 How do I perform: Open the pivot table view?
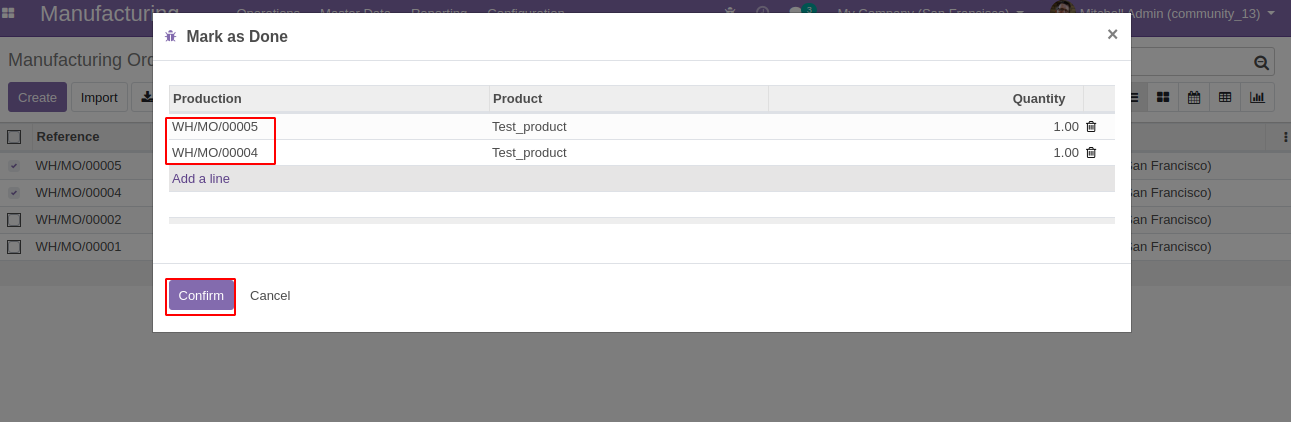pyautogui.click(x=1225, y=97)
